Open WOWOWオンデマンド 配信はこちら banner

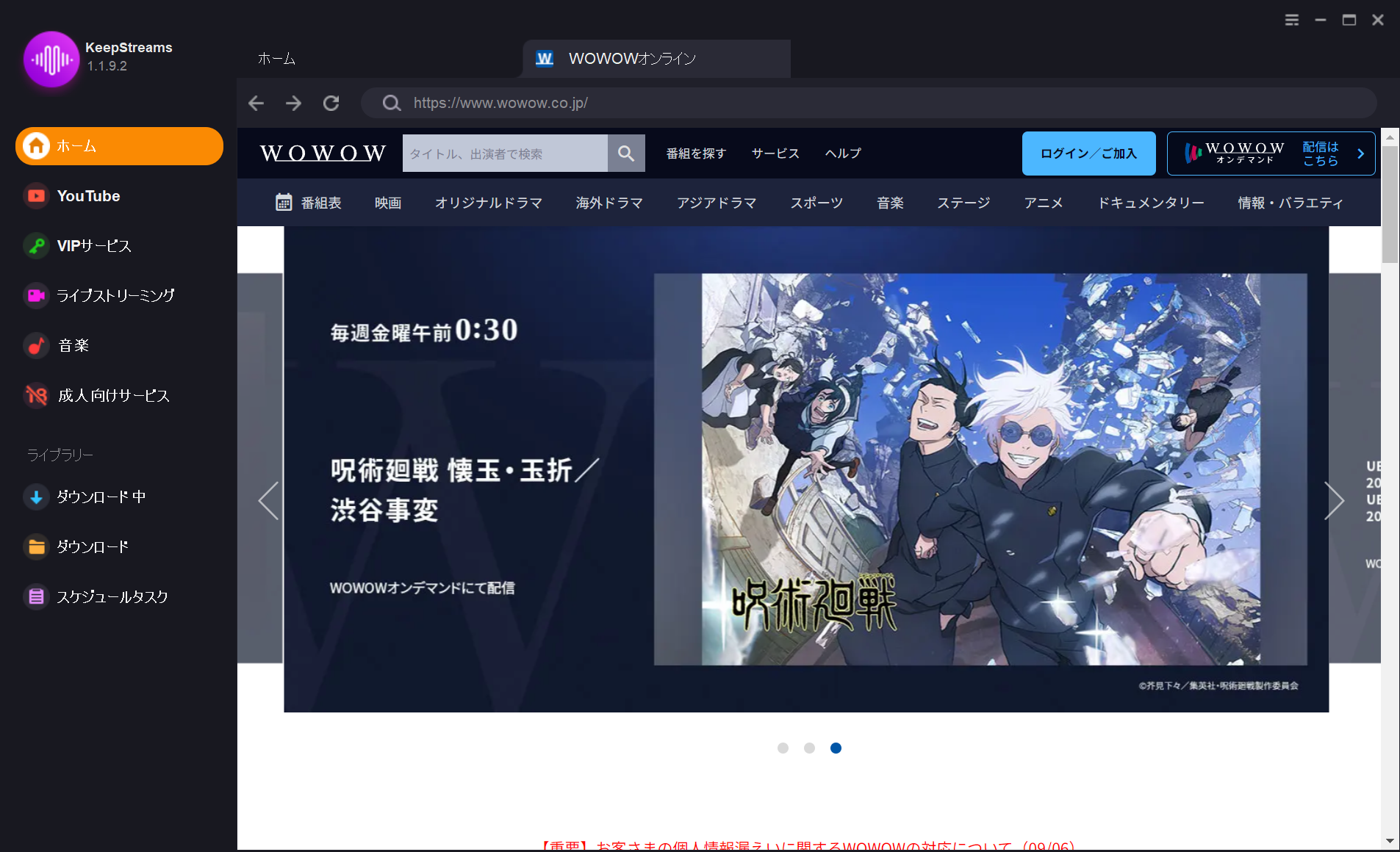click(1271, 154)
